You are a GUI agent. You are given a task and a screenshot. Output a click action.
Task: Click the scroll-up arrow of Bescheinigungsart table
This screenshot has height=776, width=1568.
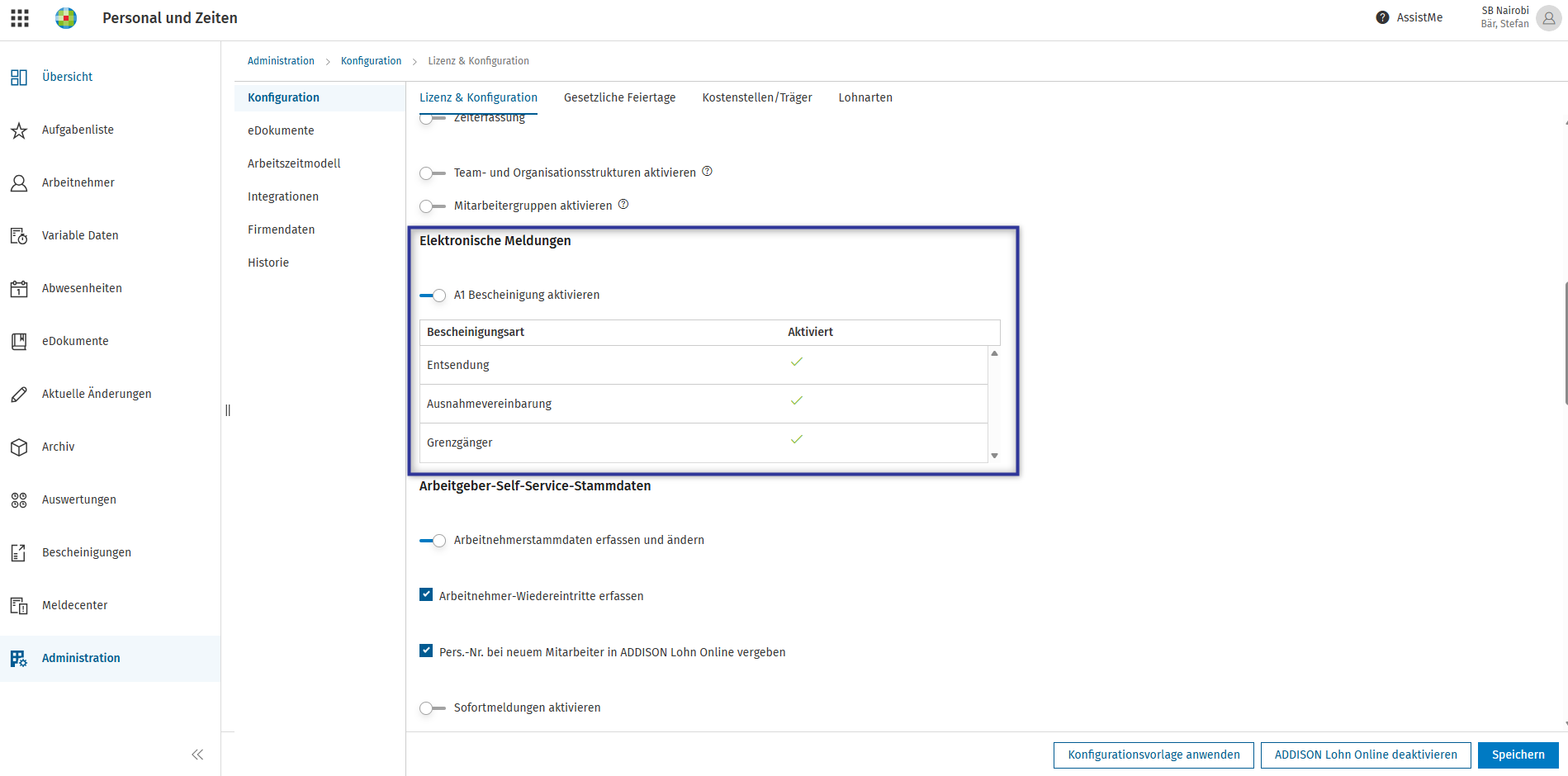click(994, 353)
